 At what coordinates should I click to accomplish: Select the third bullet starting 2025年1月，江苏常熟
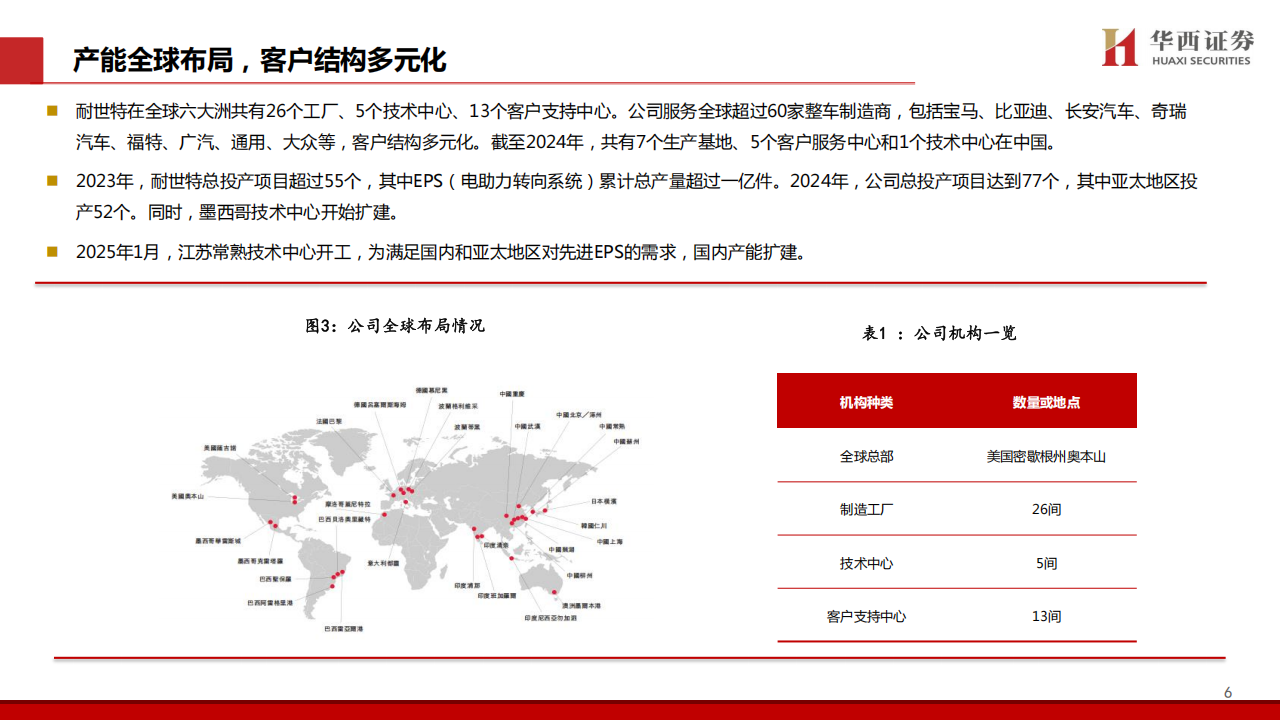[x=440, y=252]
